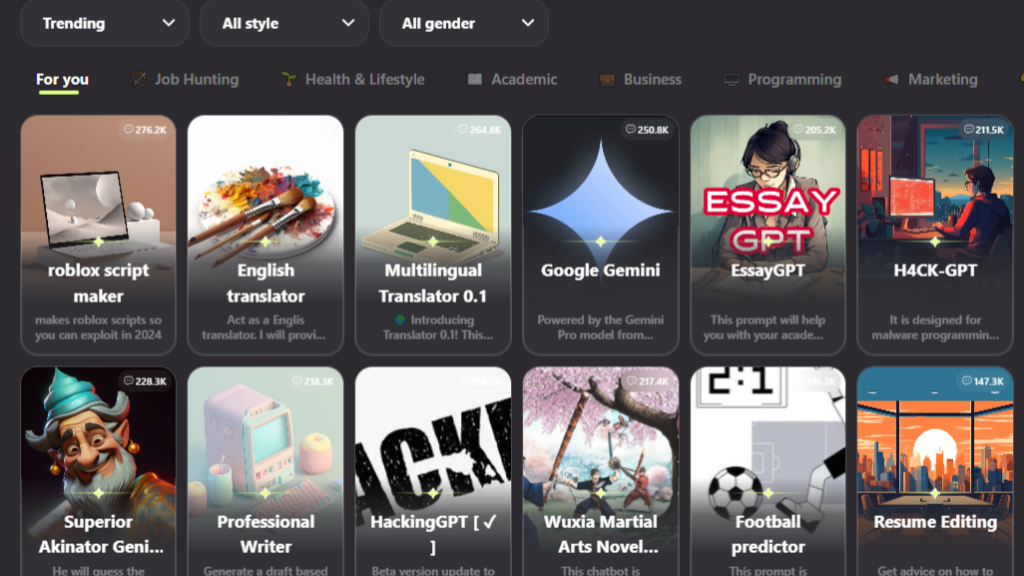Switch to the Business tab
This screenshot has height=576, width=1024.
(640, 79)
